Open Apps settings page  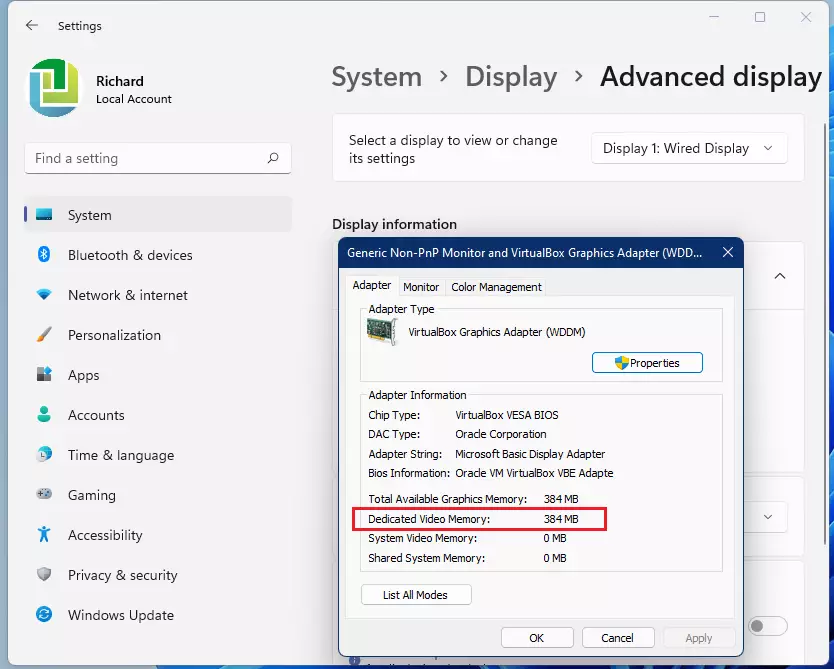tap(158, 375)
